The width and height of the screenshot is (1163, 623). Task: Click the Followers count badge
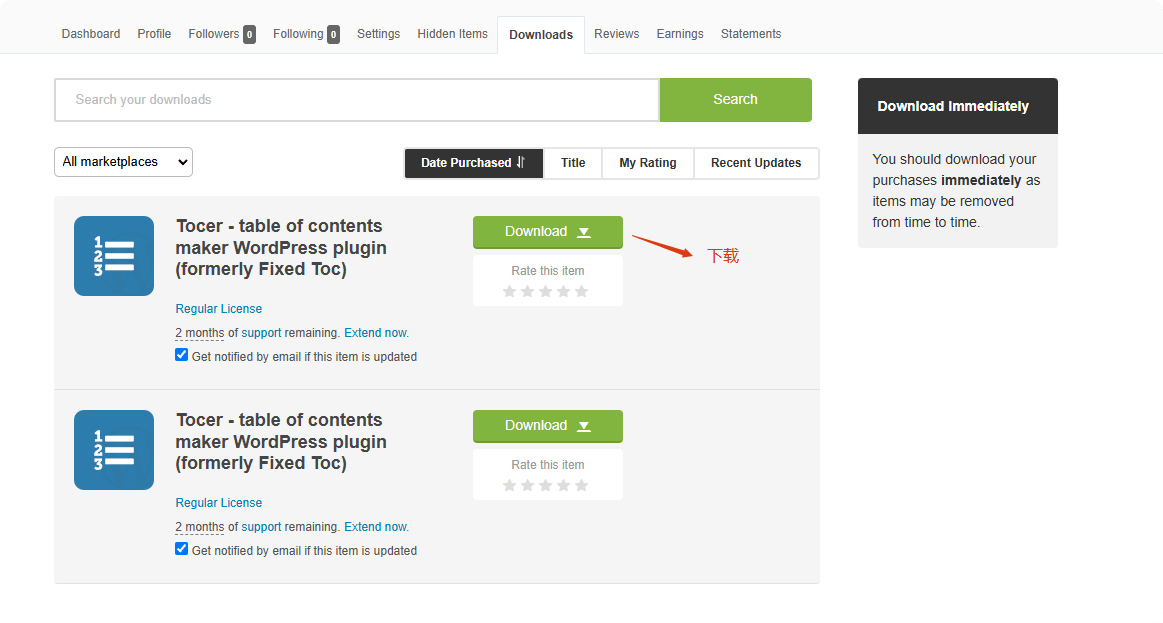tap(249, 35)
